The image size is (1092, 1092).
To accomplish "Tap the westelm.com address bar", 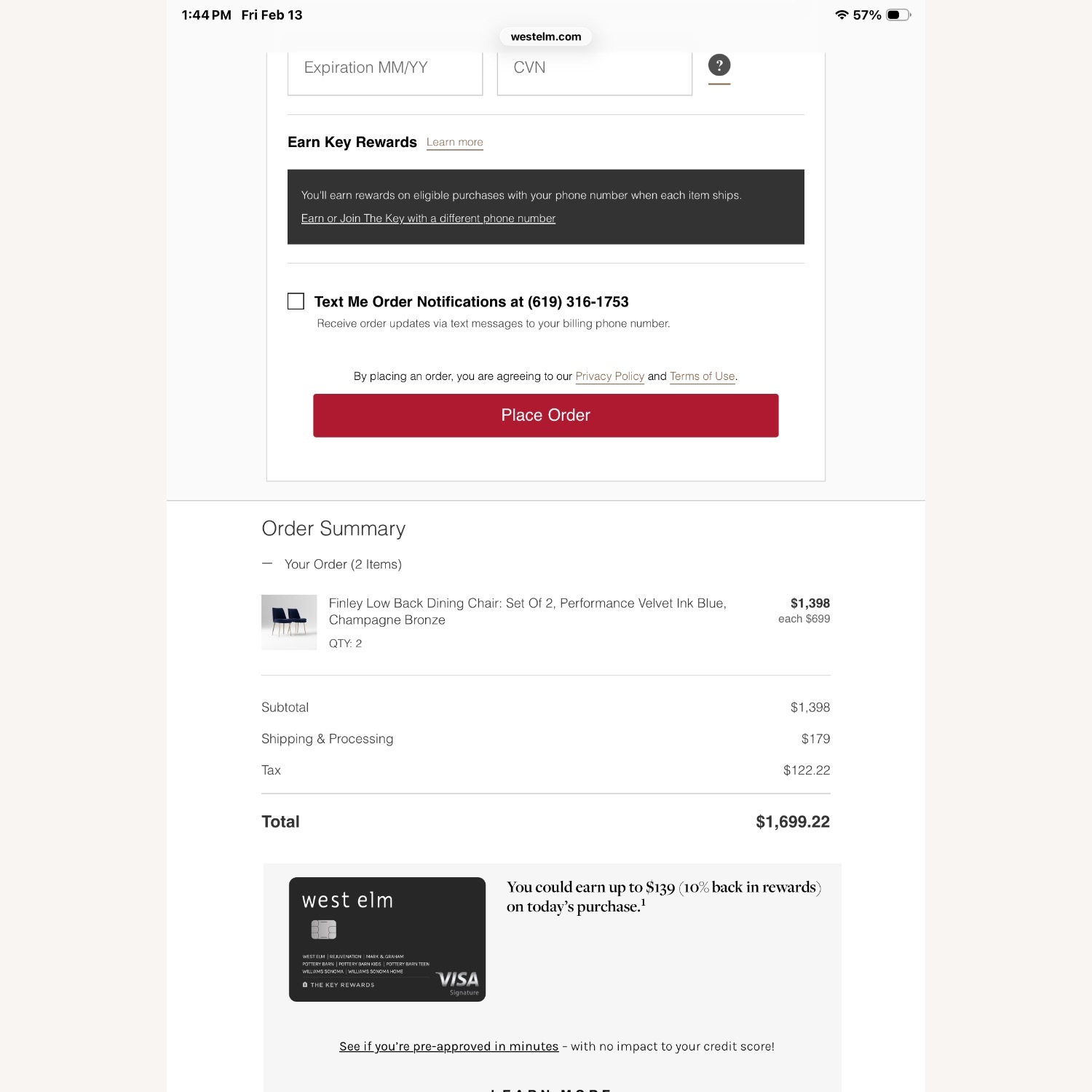I will pyautogui.click(x=546, y=36).
